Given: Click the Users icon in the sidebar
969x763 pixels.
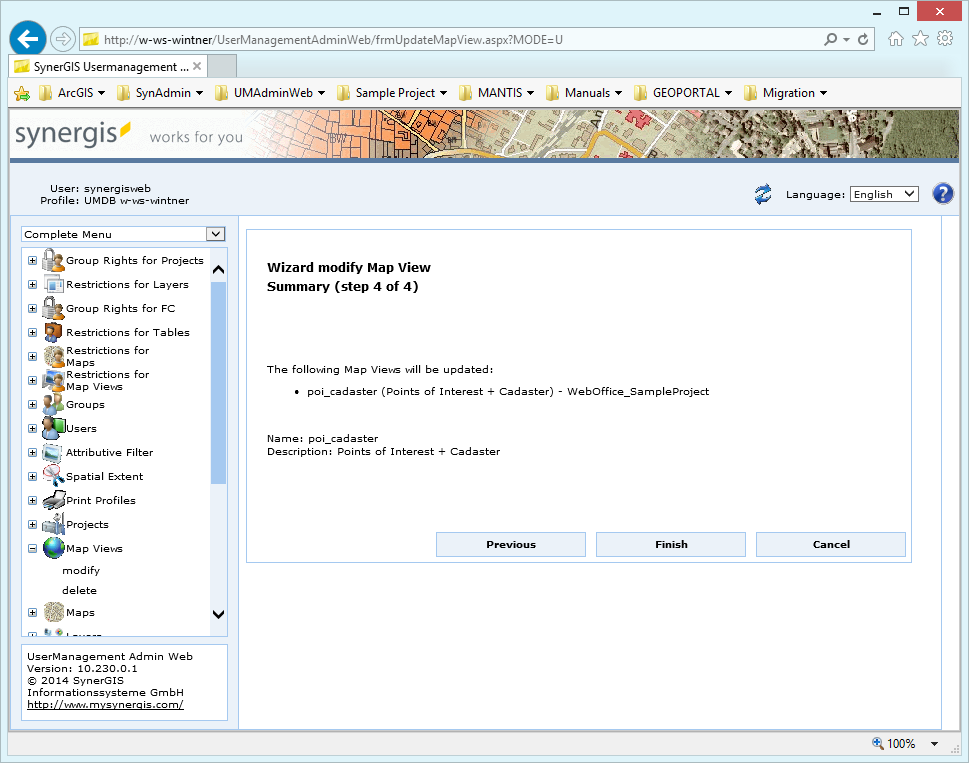Looking at the screenshot, I should pyautogui.click(x=54, y=427).
